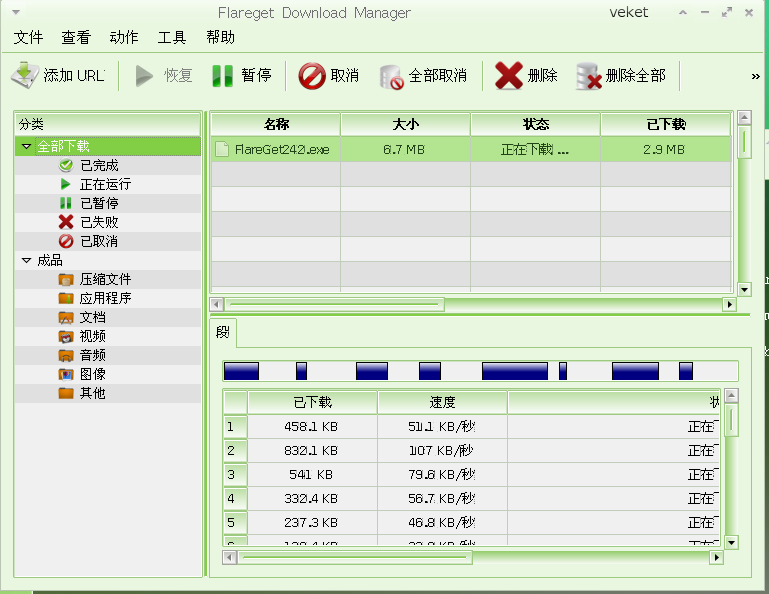Image resolution: width=769 pixels, height=594 pixels.
Task: Sort downloads by 状态 column header
Action: pos(536,124)
